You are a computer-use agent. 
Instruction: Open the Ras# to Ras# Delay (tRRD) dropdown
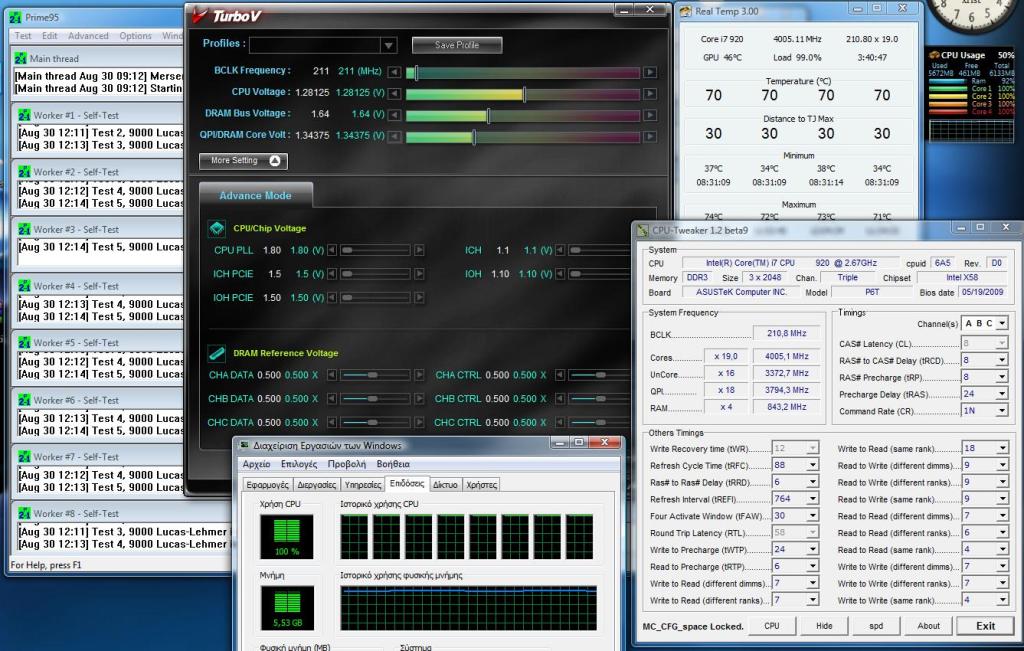point(812,482)
